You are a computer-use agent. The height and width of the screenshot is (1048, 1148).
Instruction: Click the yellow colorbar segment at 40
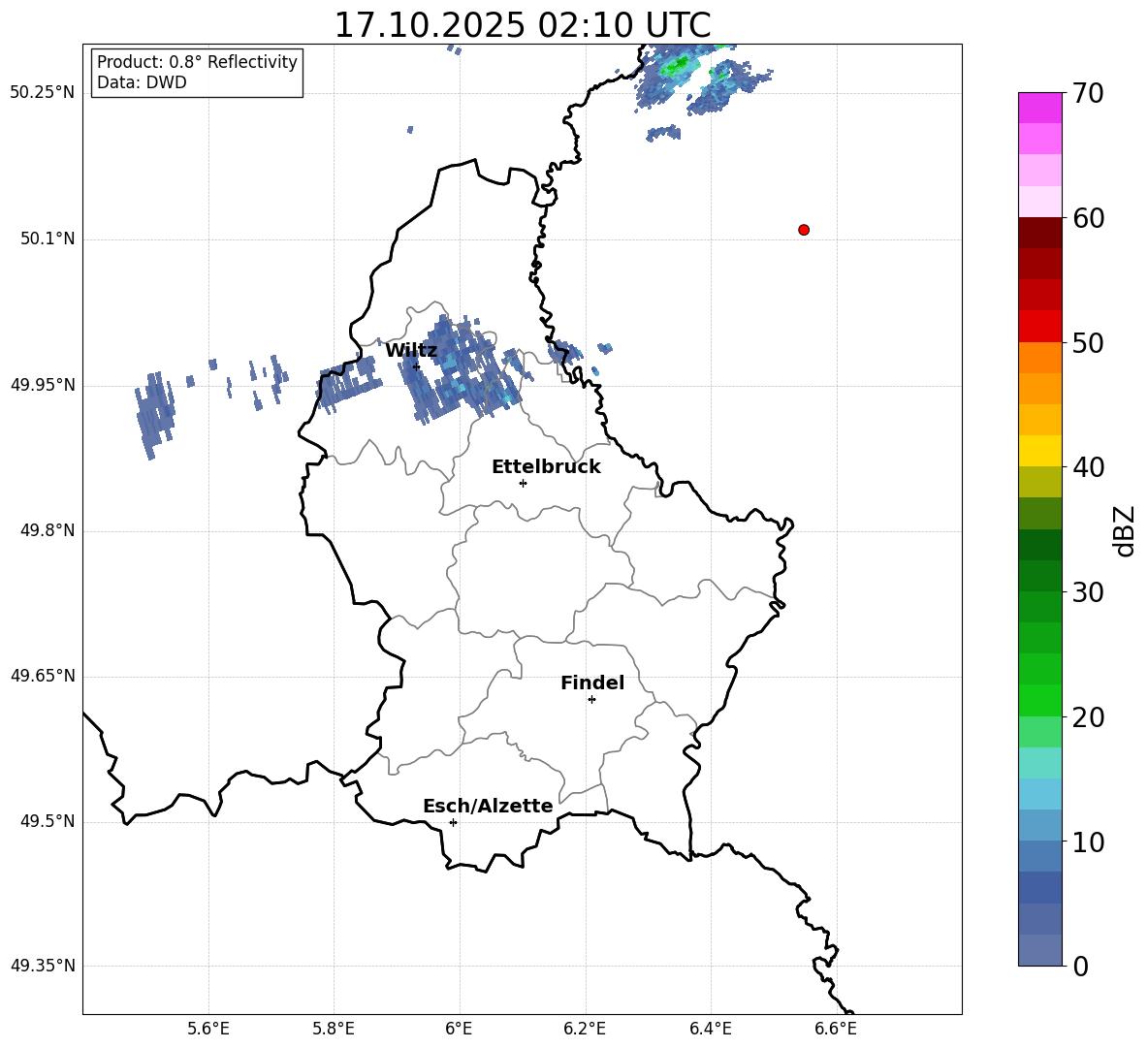click(x=1040, y=451)
